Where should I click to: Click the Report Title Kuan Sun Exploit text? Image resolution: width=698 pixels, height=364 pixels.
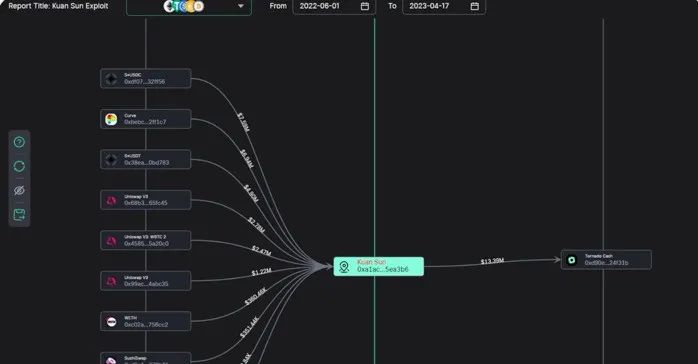click(x=58, y=6)
